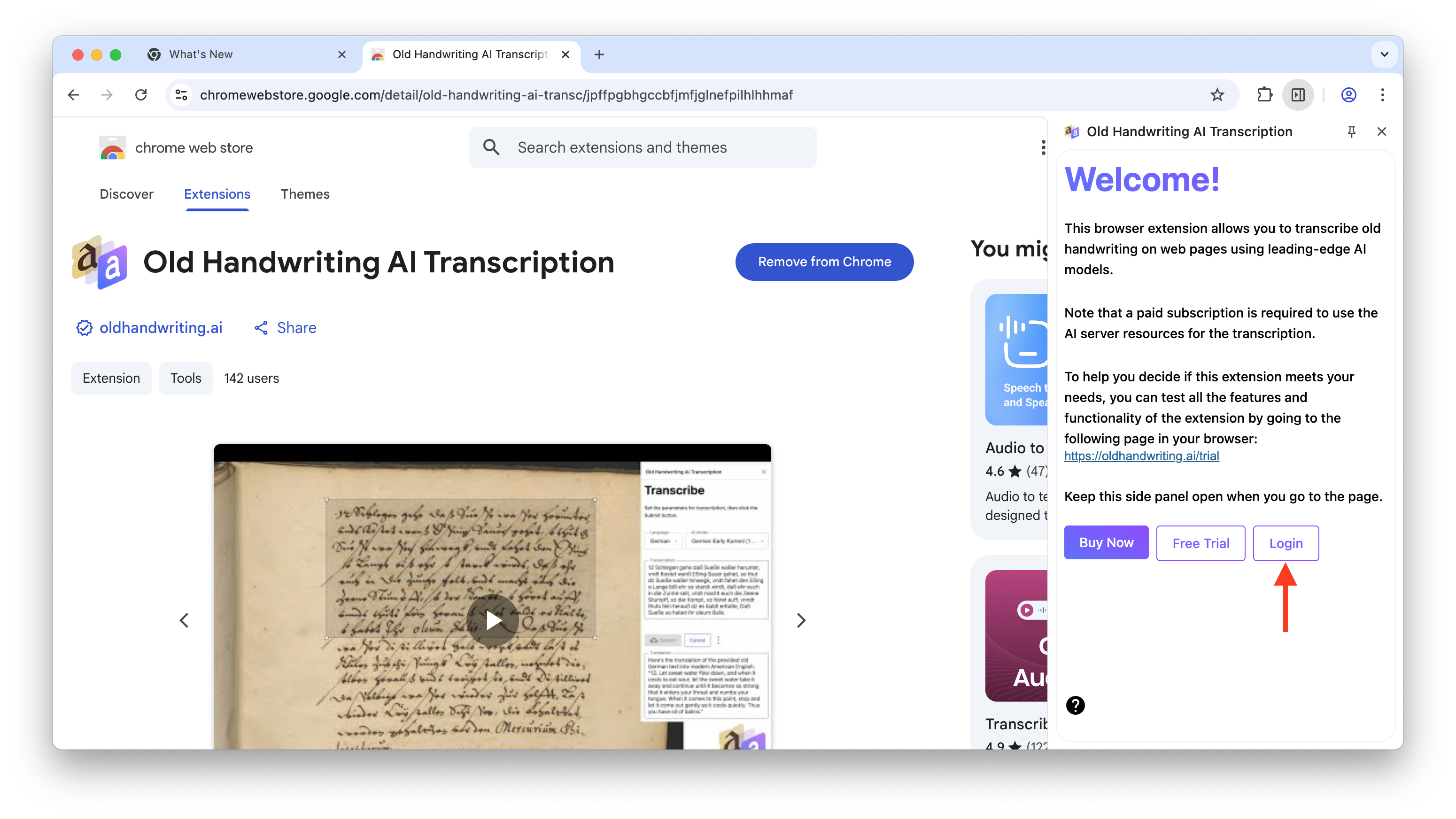Click the Share link
This screenshot has width=1456, height=819.
coord(286,328)
